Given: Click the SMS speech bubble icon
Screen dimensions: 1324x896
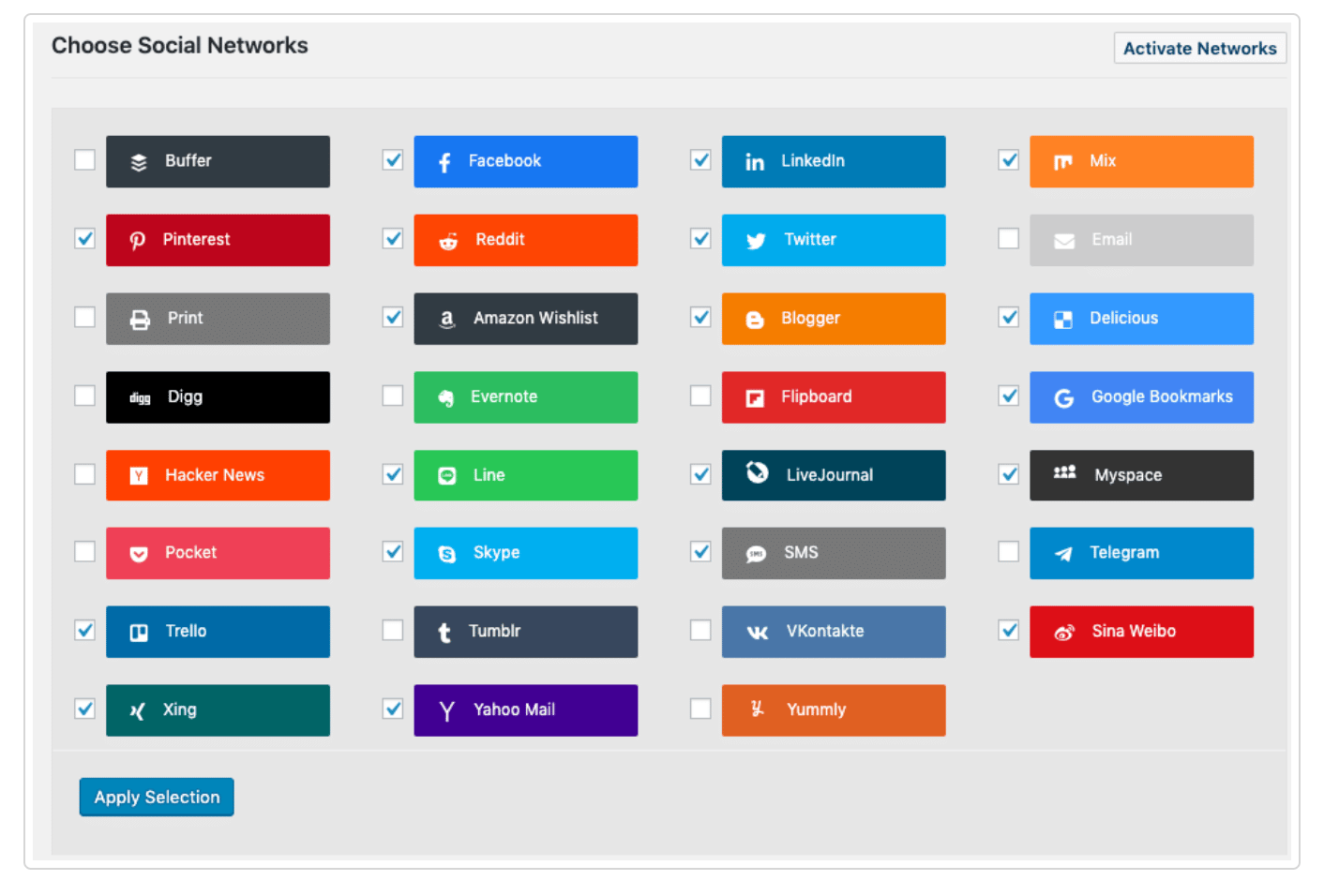Looking at the screenshot, I should (x=756, y=554).
